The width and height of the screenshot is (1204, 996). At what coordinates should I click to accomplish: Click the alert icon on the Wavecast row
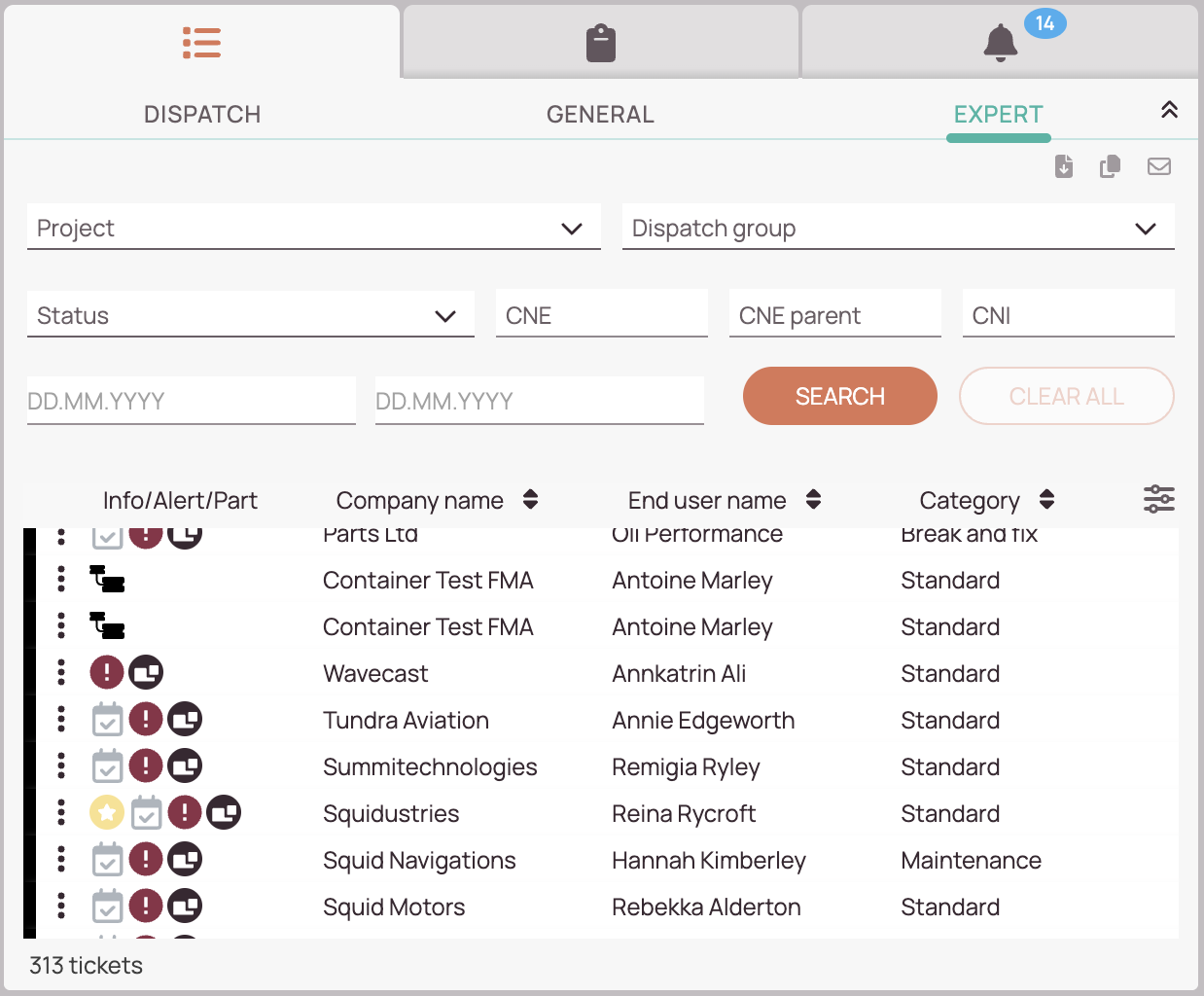pos(107,672)
